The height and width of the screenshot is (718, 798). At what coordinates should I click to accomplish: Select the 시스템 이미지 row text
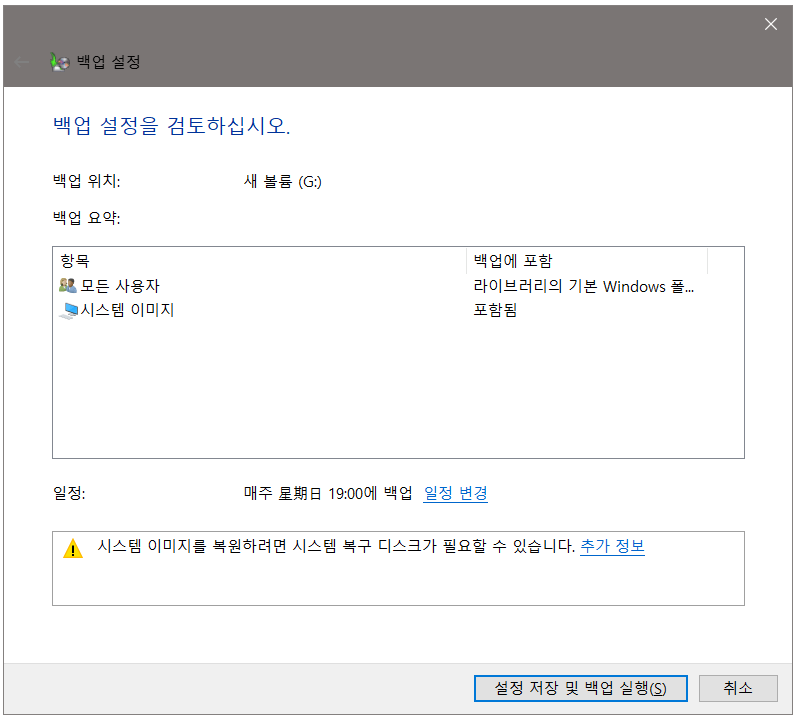(x=127, y=310)
